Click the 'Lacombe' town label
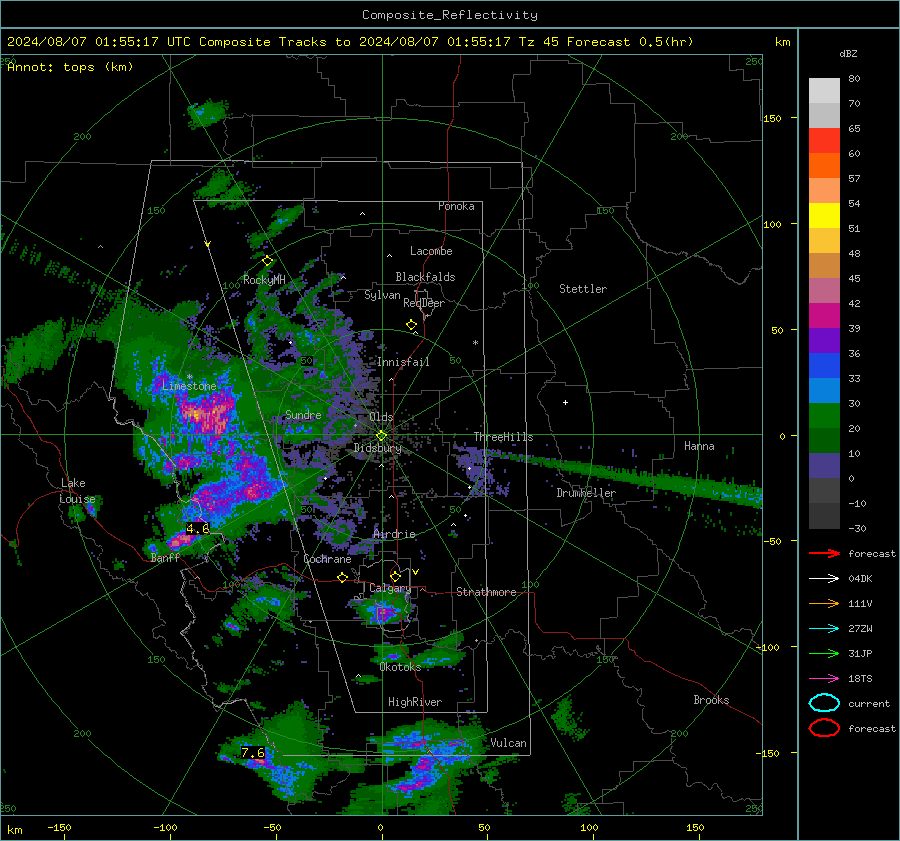The image size is (900, 841). 431,251
